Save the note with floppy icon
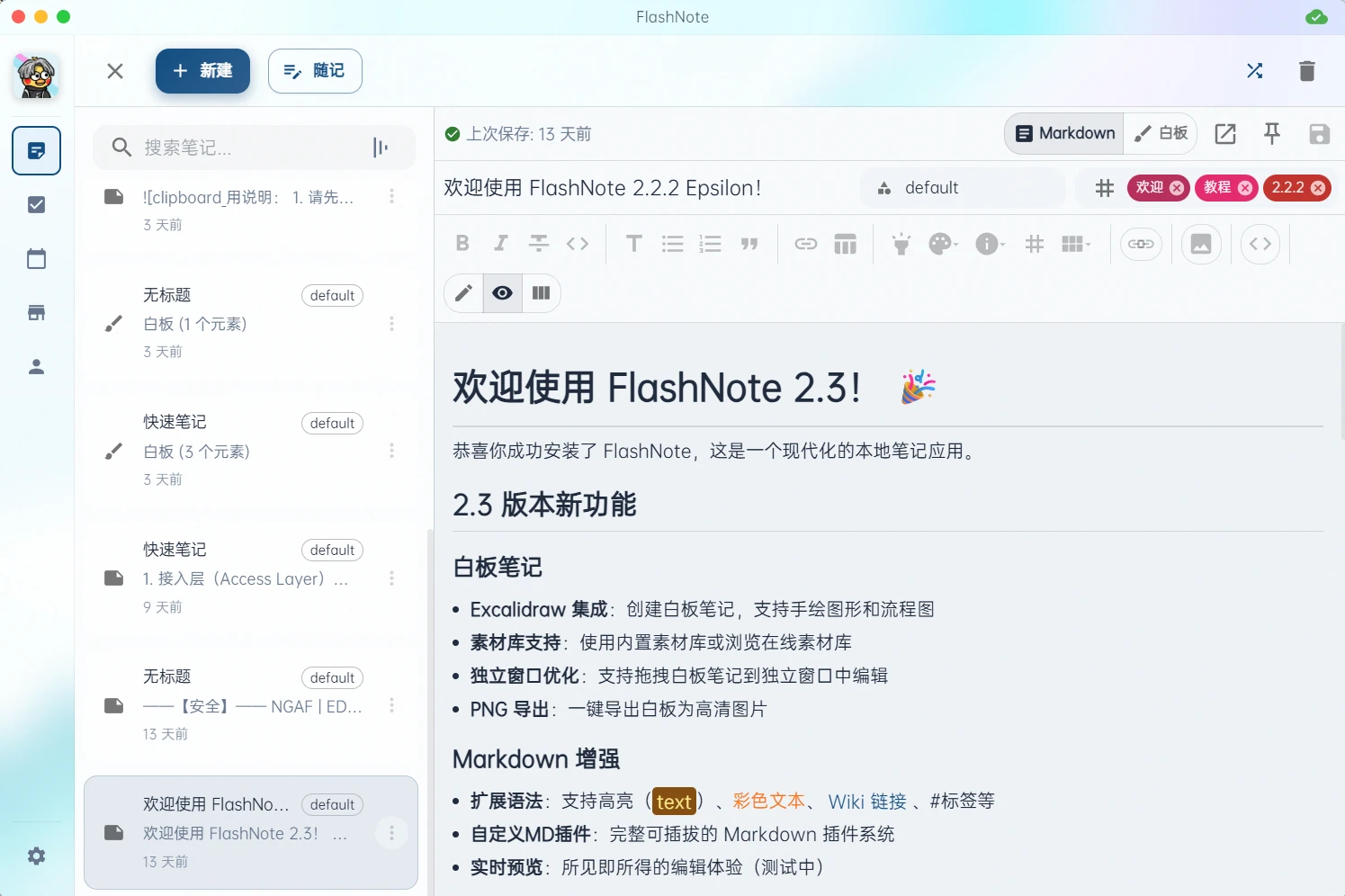1345x896 pixels. 1319,134
